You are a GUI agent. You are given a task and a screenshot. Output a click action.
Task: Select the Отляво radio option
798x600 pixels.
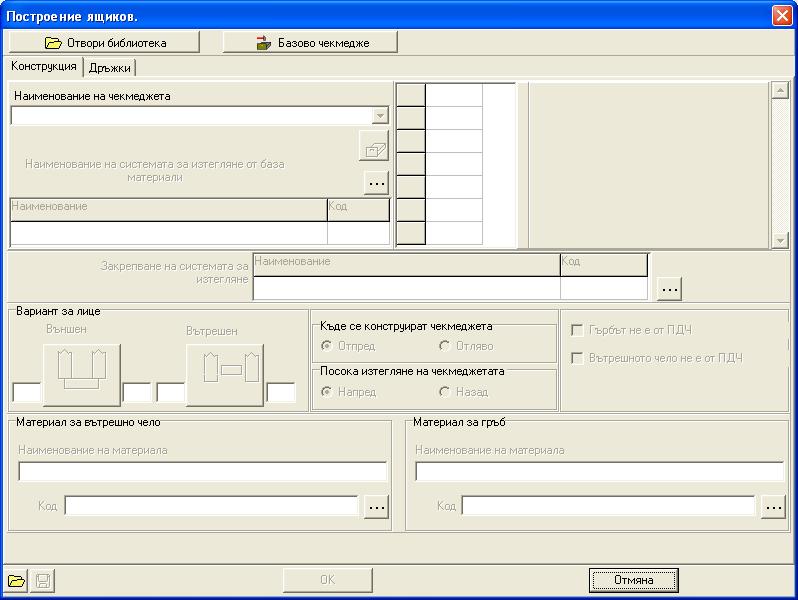tap(445, 346)
